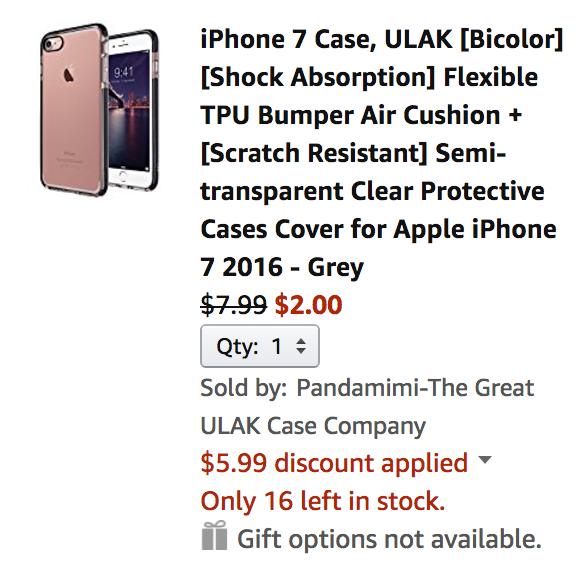The width and height of the screenshot is (582, 568).
Task: Click the gift box icon
Action: pyautogui.click(x=214, y=535)
